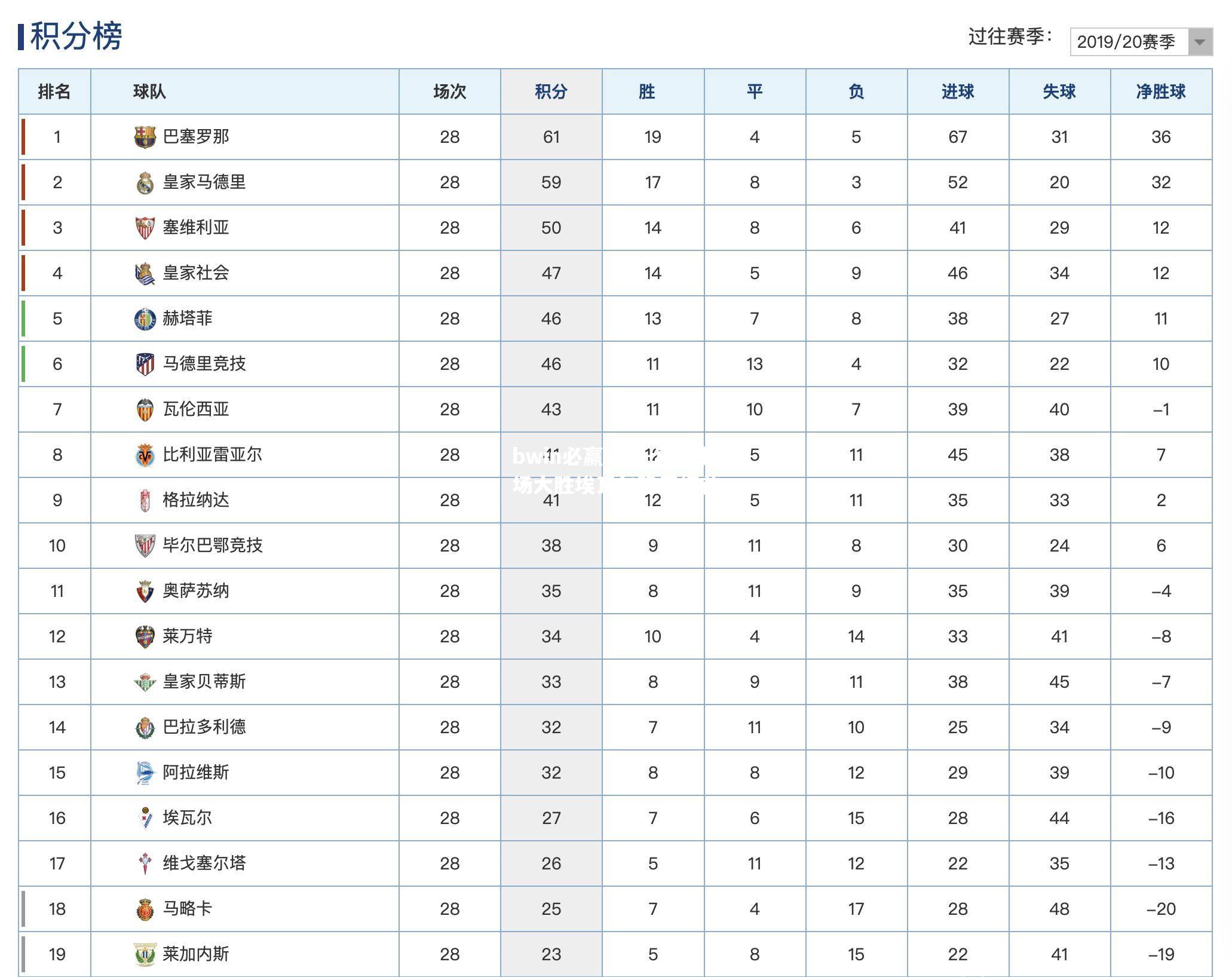
Task: Sort table by 失球 header
Action: (x=1059, y=91)
